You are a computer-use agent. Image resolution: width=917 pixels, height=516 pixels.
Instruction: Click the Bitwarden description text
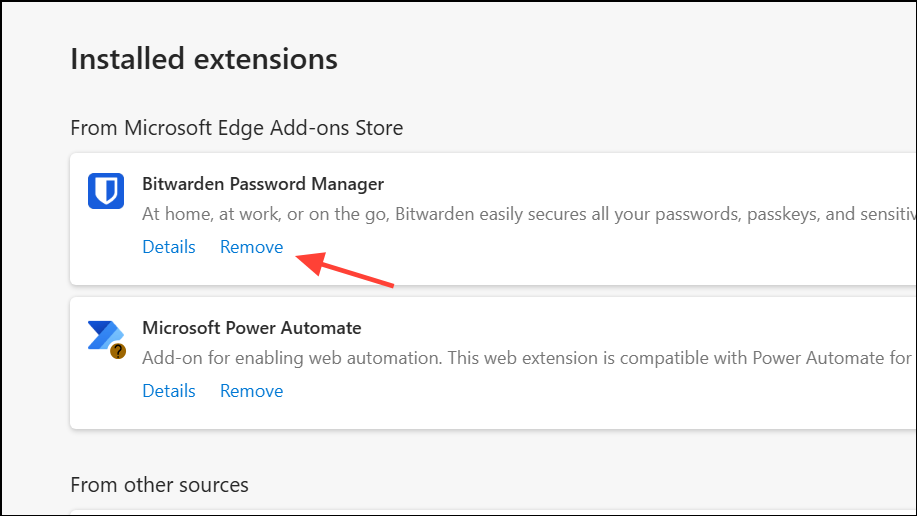(450, 214)
